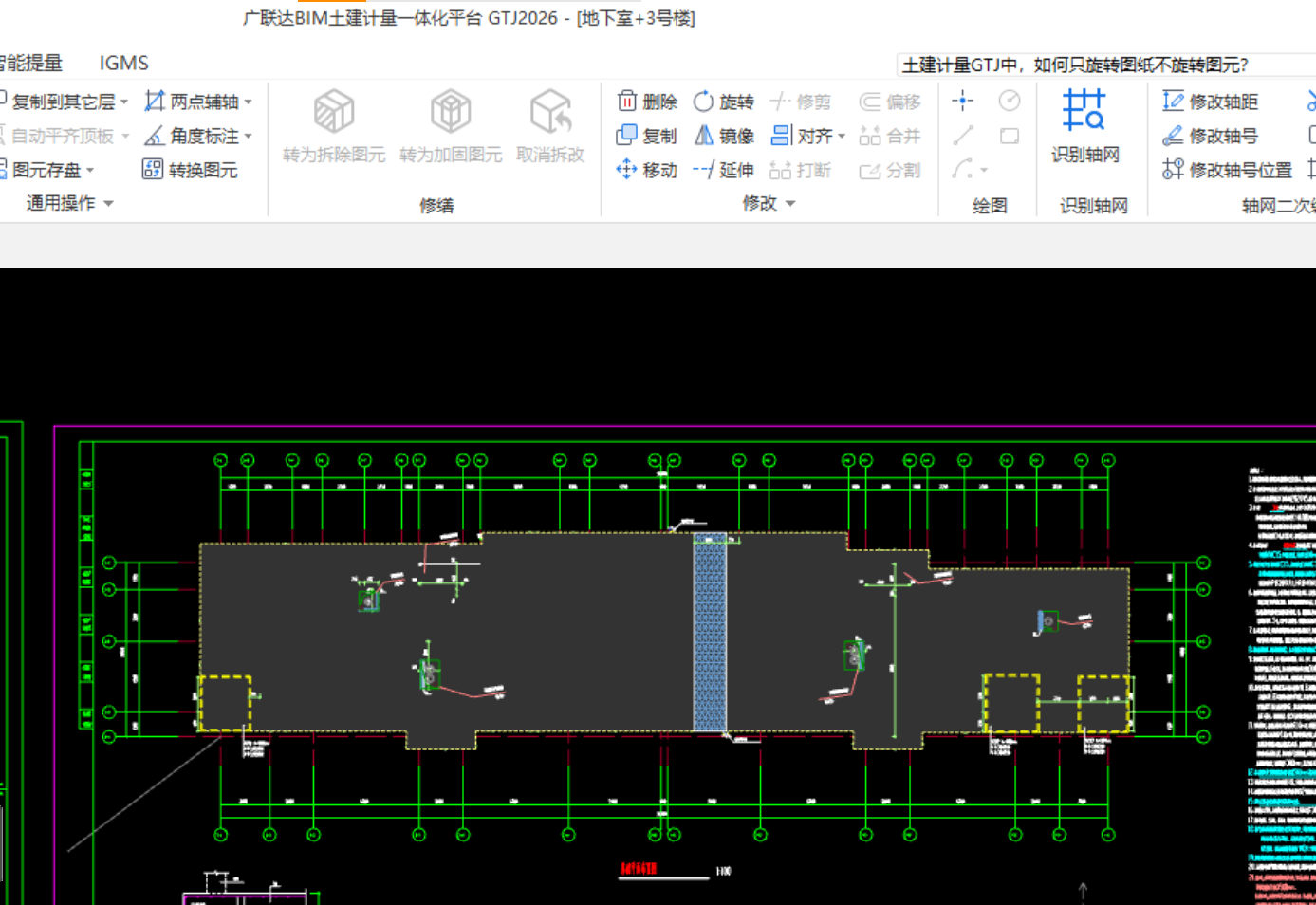Select the 延伸 (extend) tool
The image size is (1316, 905).
pyautogui.click(x=724, y=170)
